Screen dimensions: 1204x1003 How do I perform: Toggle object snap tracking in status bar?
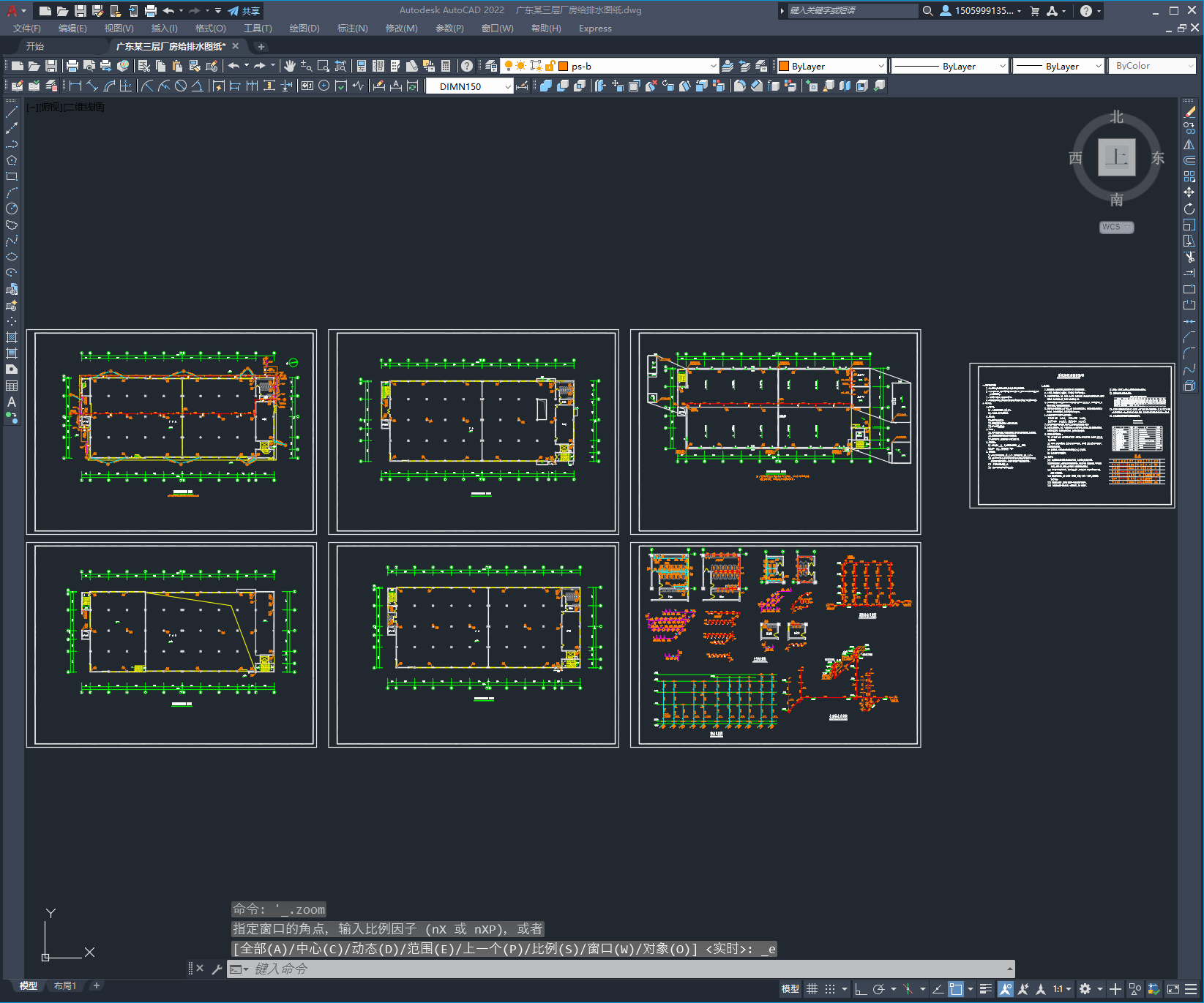[938, 989]
